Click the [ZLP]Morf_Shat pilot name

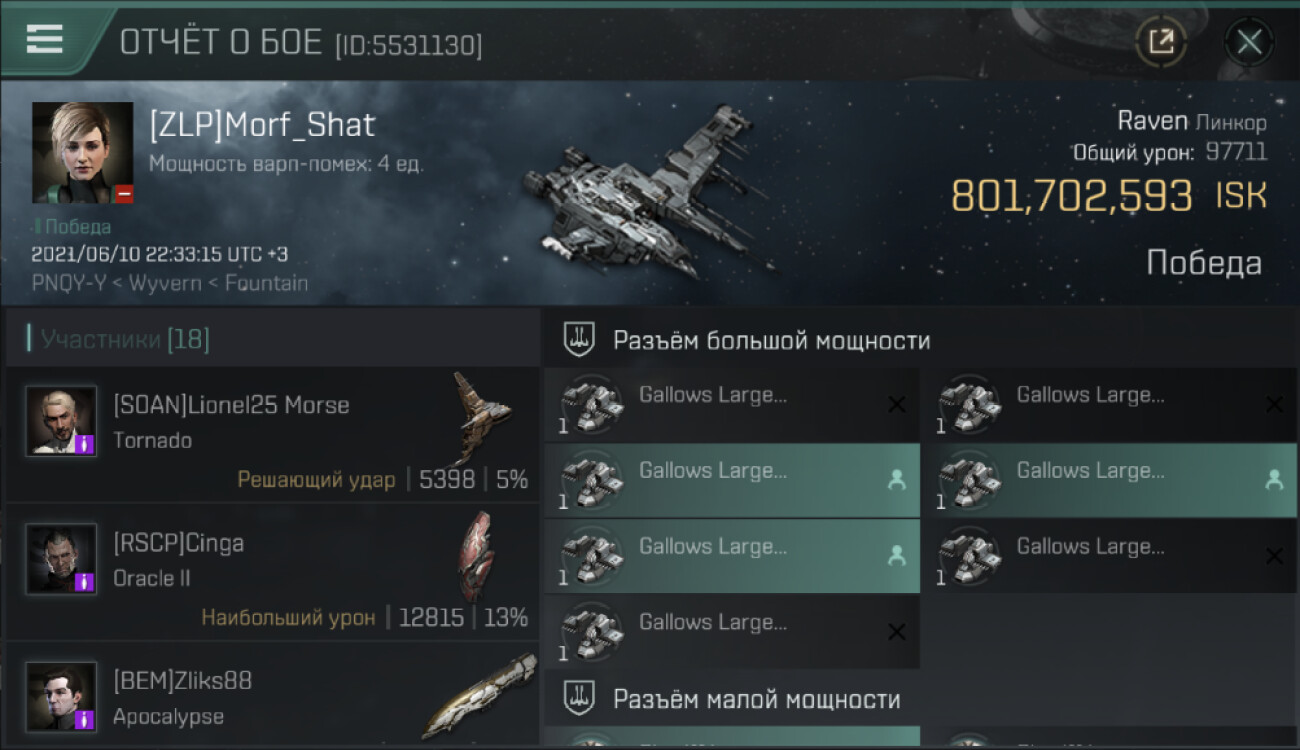tap(263, 125)
